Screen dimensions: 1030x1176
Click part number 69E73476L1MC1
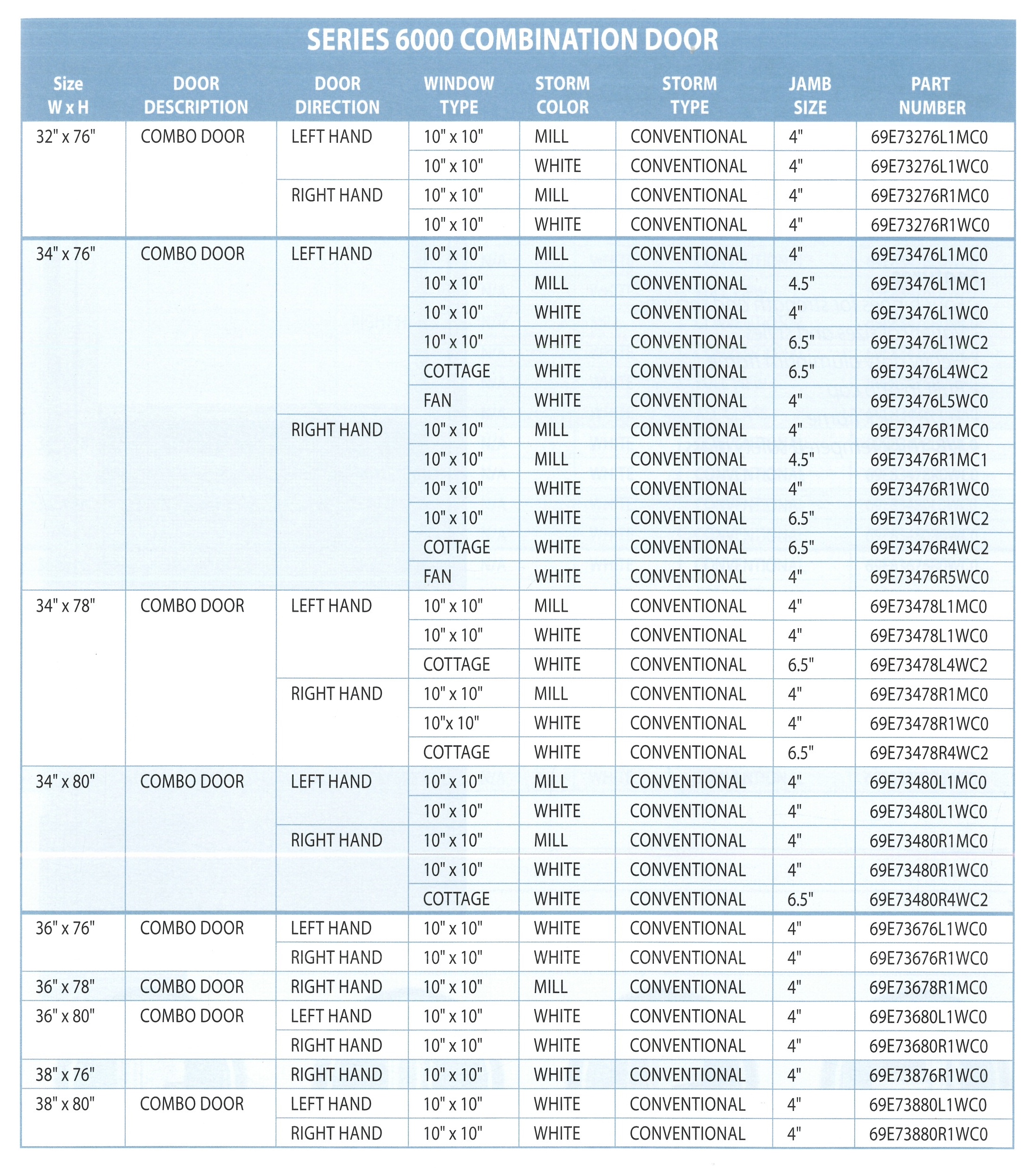click(x=929, y=284)
